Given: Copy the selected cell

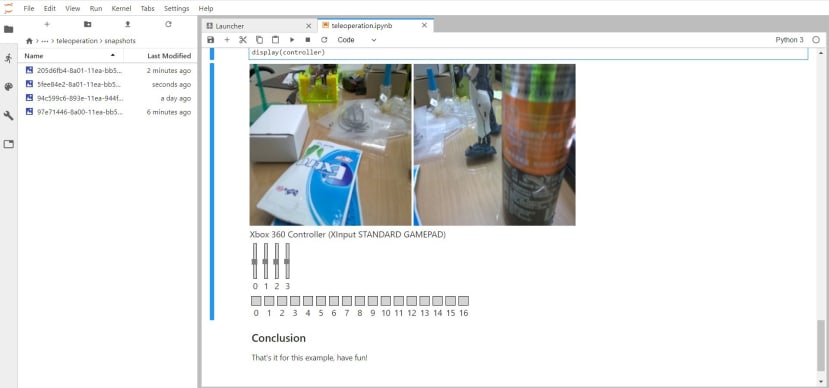Looking at the screenshot, I should 259,40.
